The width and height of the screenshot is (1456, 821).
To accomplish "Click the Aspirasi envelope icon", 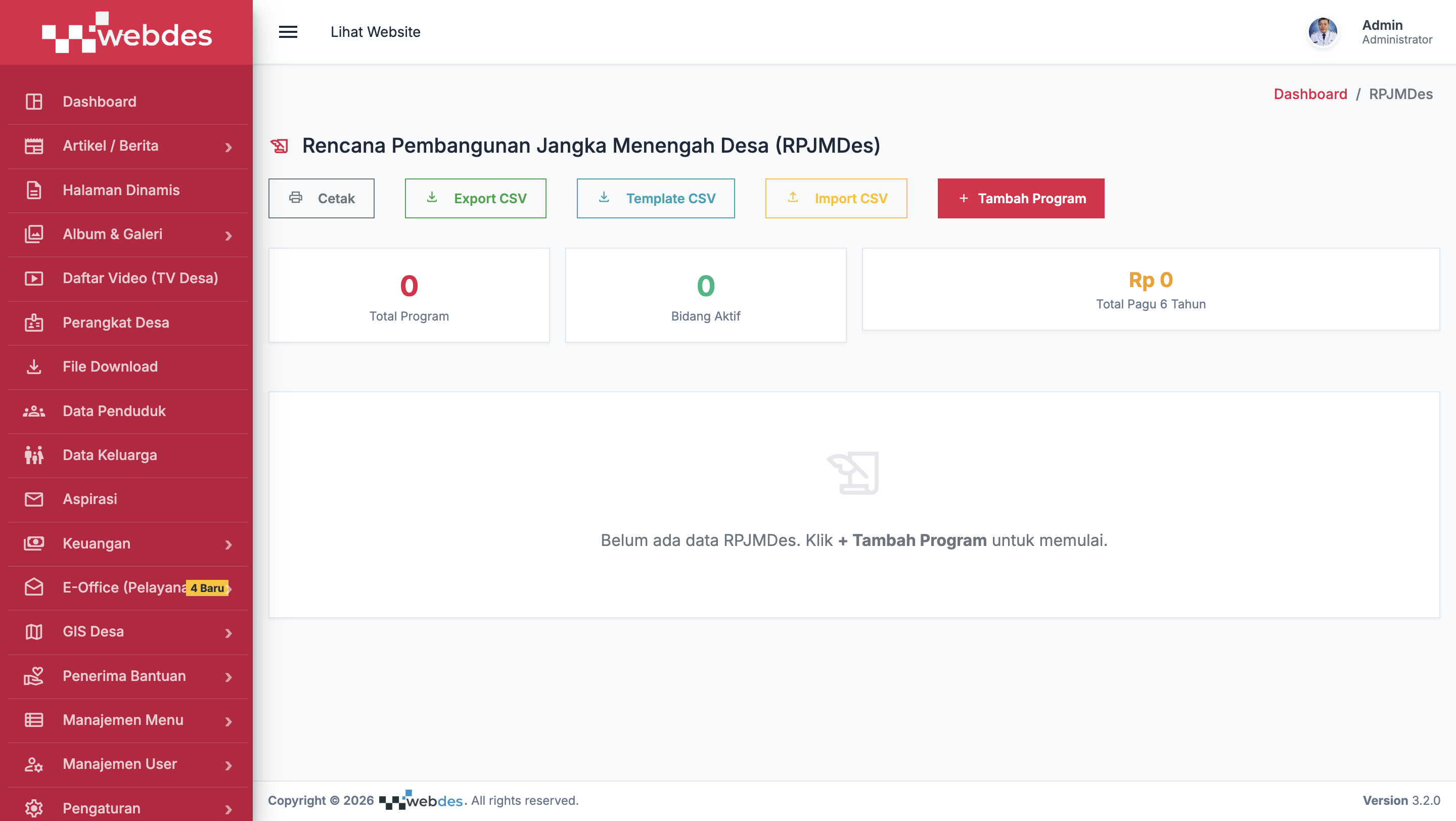I will click(x=34, y=499).
